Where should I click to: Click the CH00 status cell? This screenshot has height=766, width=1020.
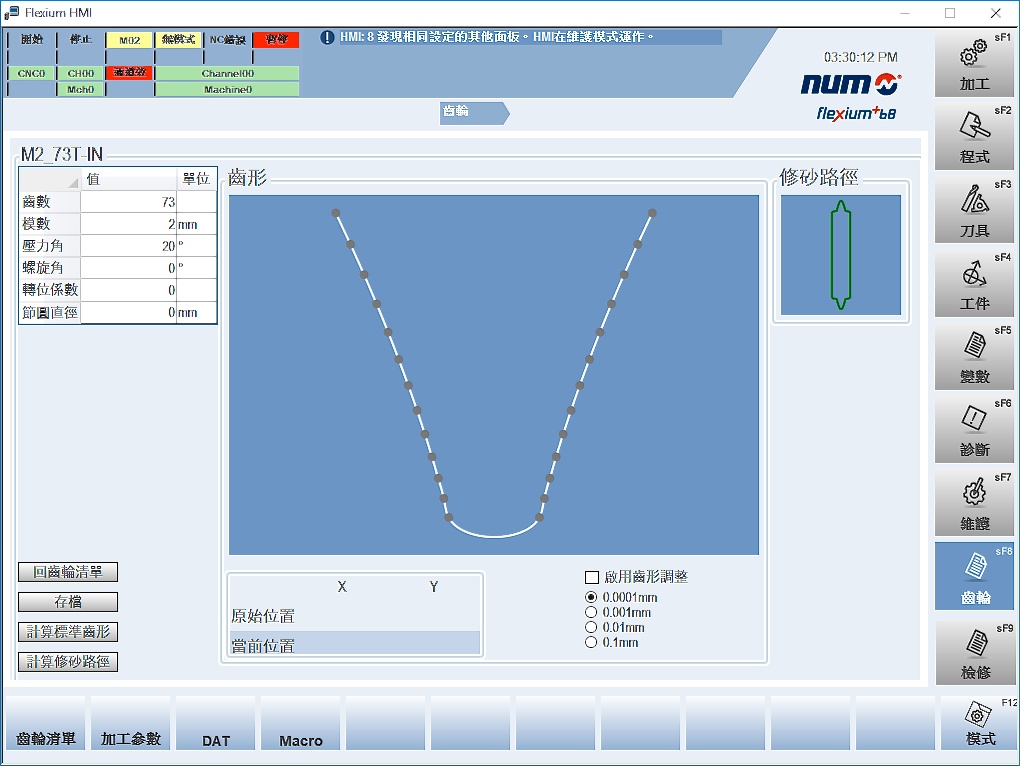[81, 73]
